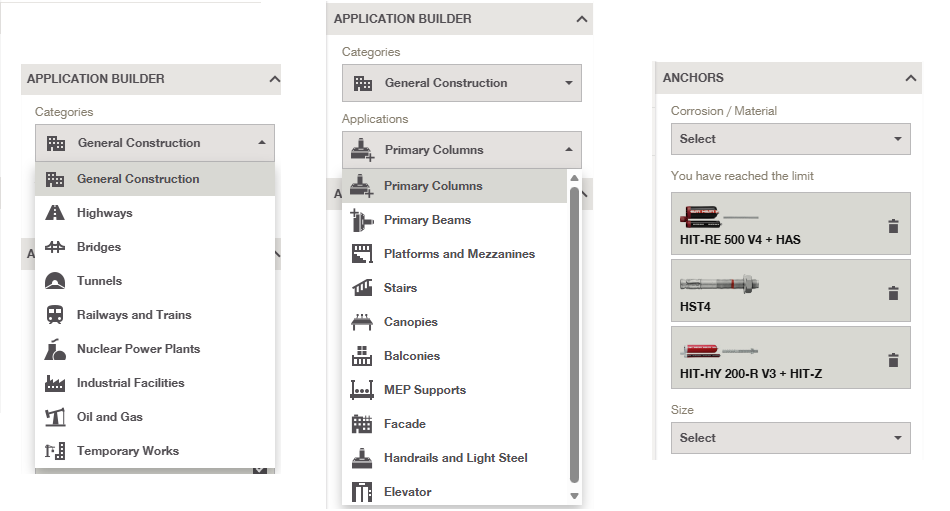Close the open General Construction categories dropdown
The width and height of the screenshot is (950, 511).
pyautogui.click(x=154, y=143)
